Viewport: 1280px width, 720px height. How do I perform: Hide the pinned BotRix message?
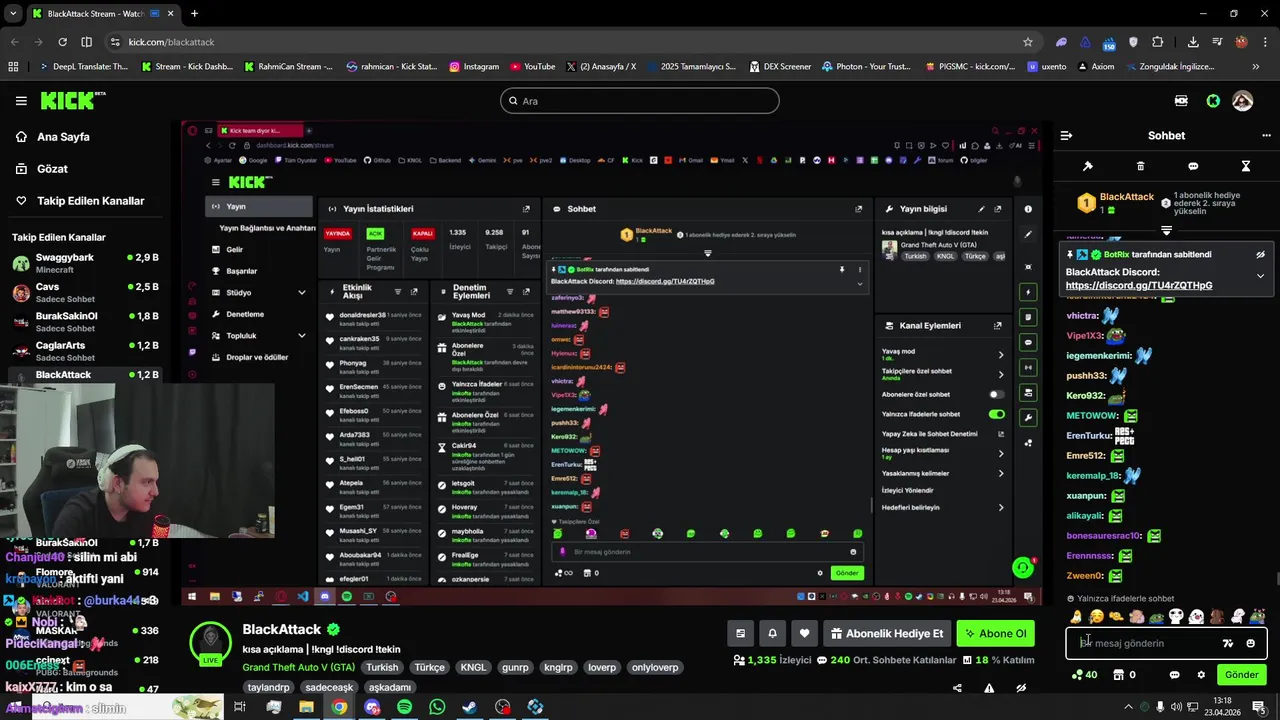pyautogui.click(x=1260, y=255)
